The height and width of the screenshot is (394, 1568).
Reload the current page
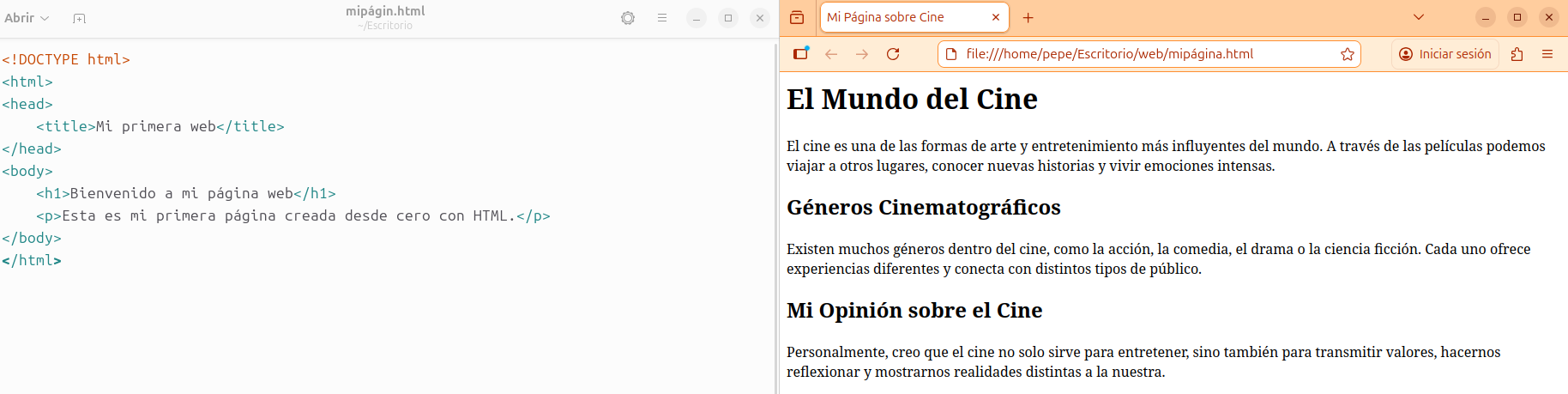point(893,54)
